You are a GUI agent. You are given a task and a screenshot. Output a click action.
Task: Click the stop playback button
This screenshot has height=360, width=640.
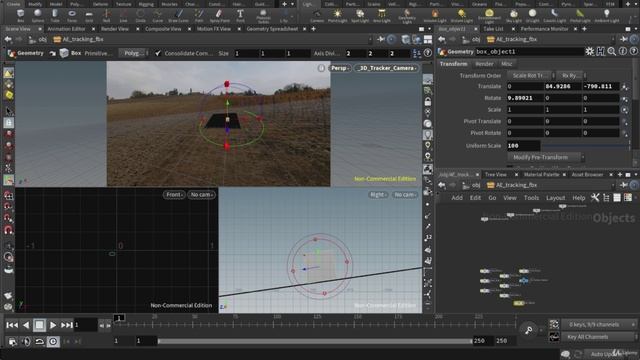coord(39,325)
